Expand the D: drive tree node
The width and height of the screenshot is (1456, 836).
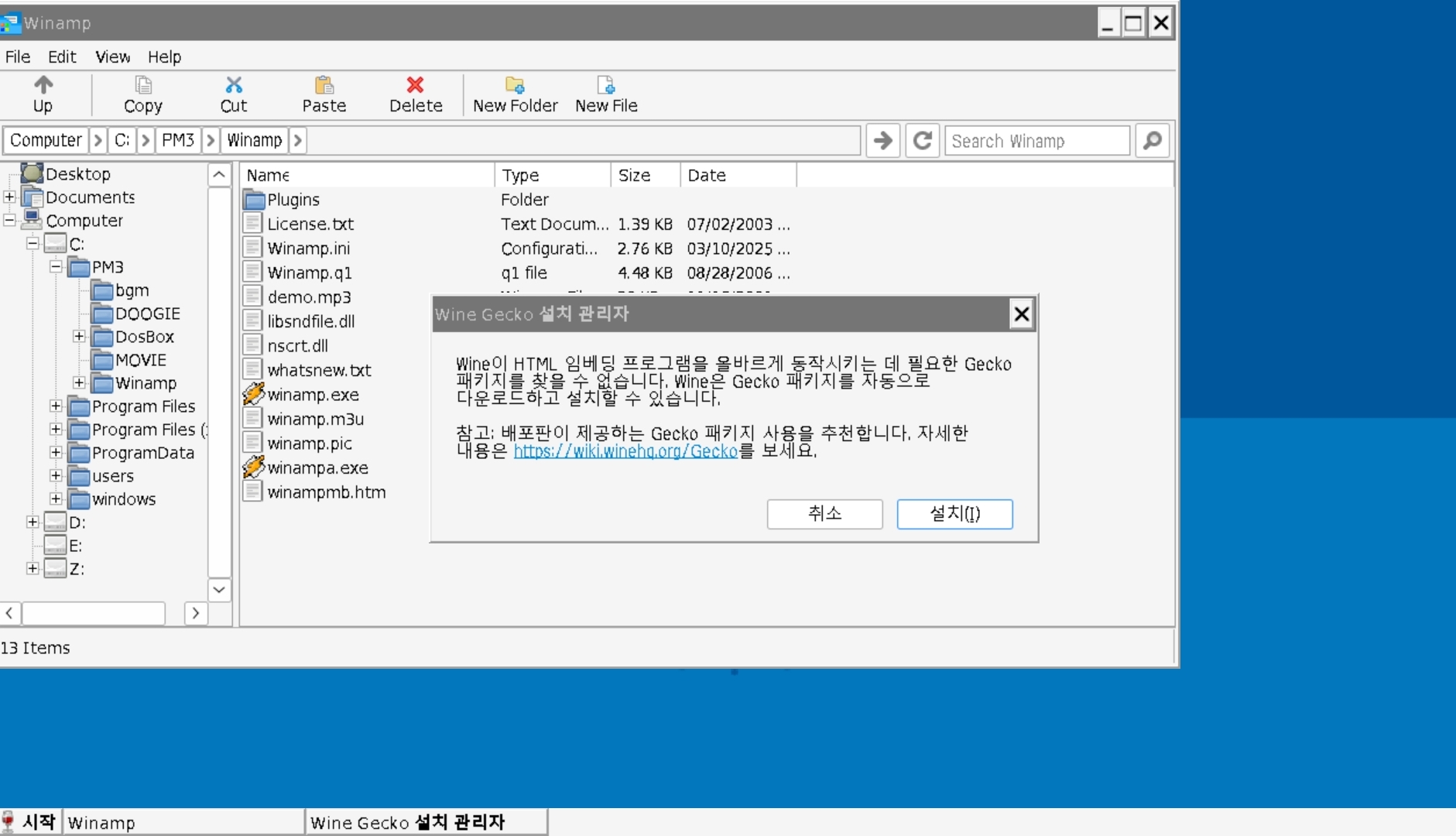pos(33,522)
